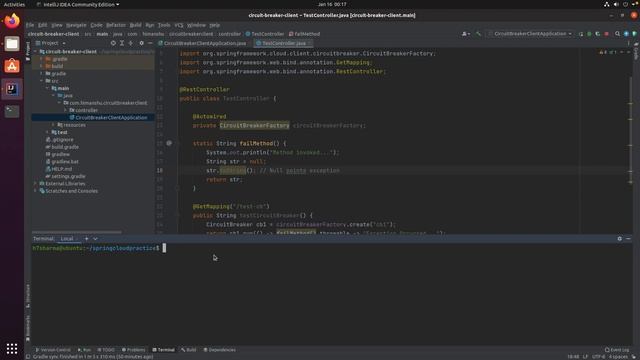Expand the controller package
This screenshot has height=360, width=640.
click(x=65, y=110)
